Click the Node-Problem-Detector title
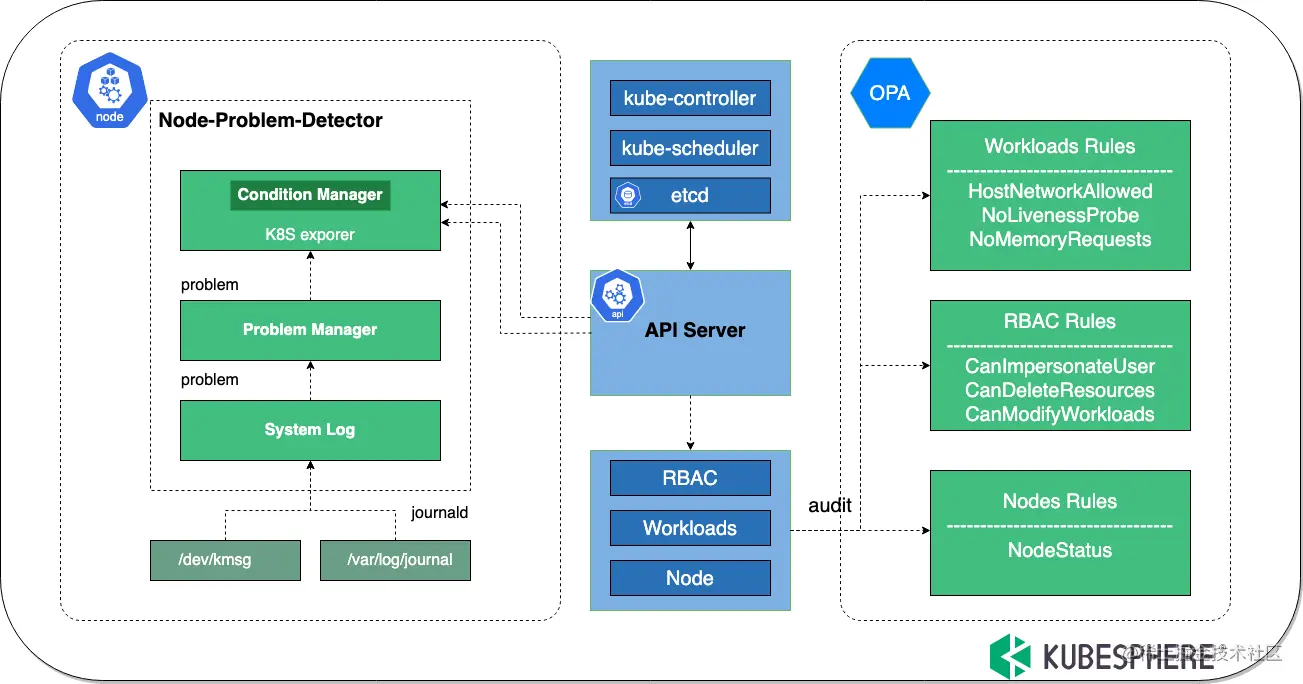The width and height of the screenshot is (1303, 684). [x=271, y=121]
